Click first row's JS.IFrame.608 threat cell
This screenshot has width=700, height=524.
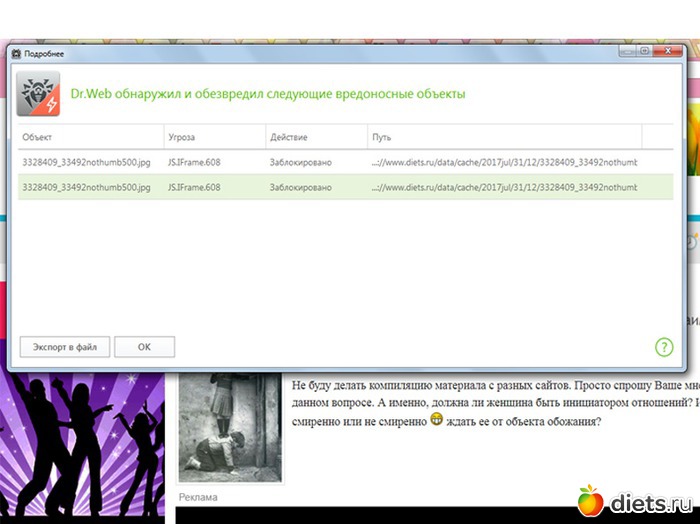click(194, 161)
